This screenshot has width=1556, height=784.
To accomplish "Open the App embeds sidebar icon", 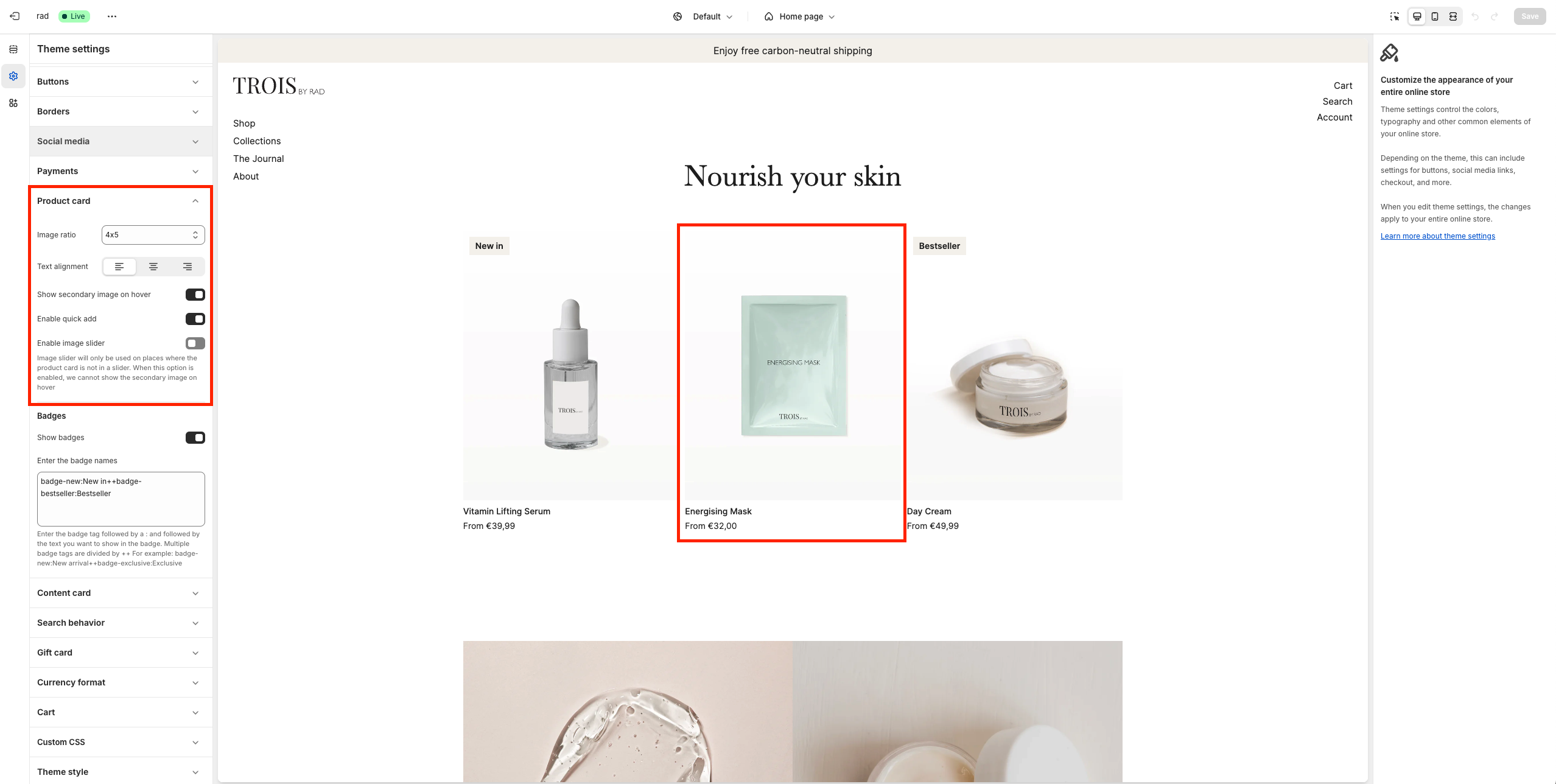I will [x=13, y=103].
